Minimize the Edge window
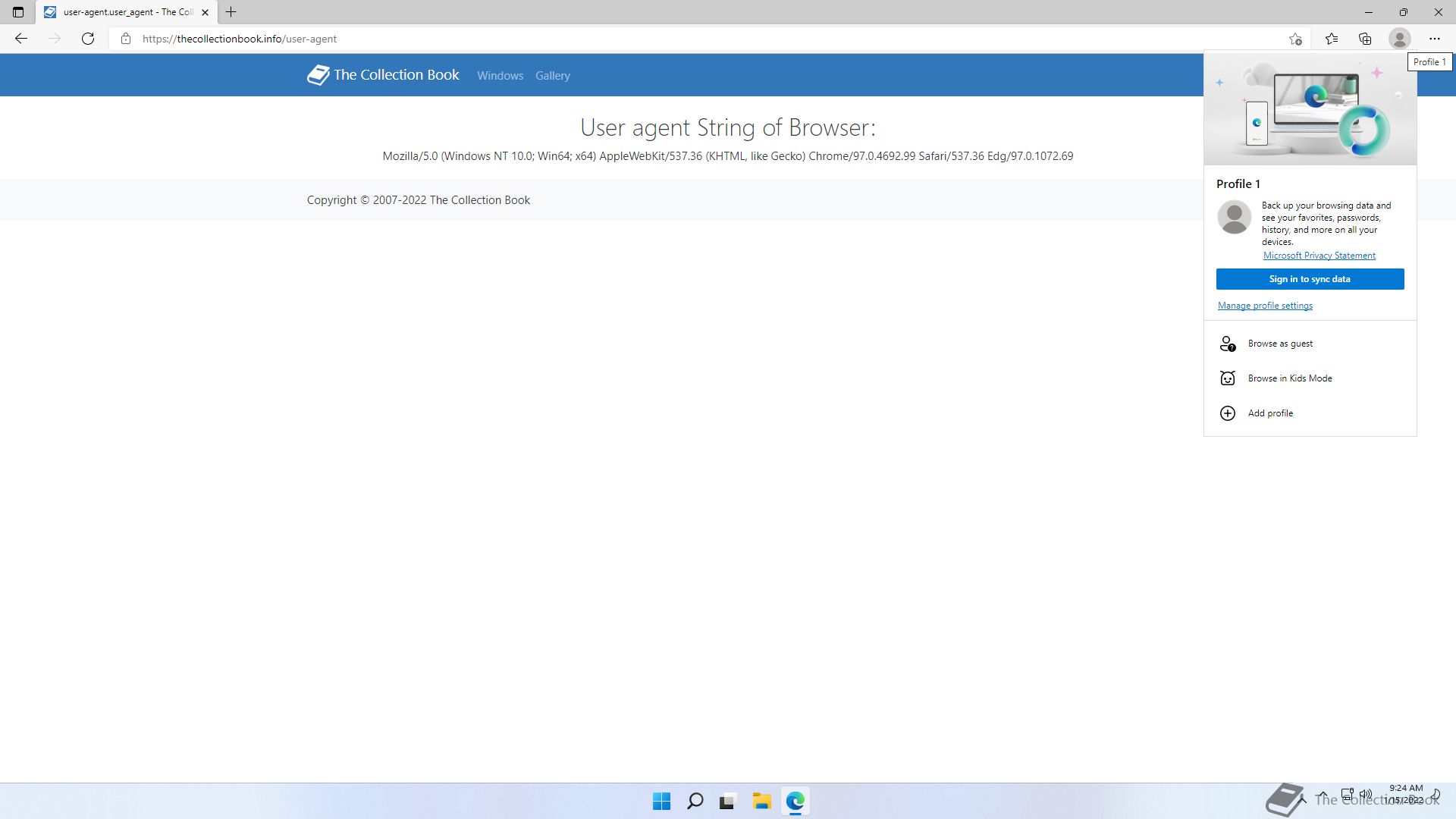 click(1368, 12)
